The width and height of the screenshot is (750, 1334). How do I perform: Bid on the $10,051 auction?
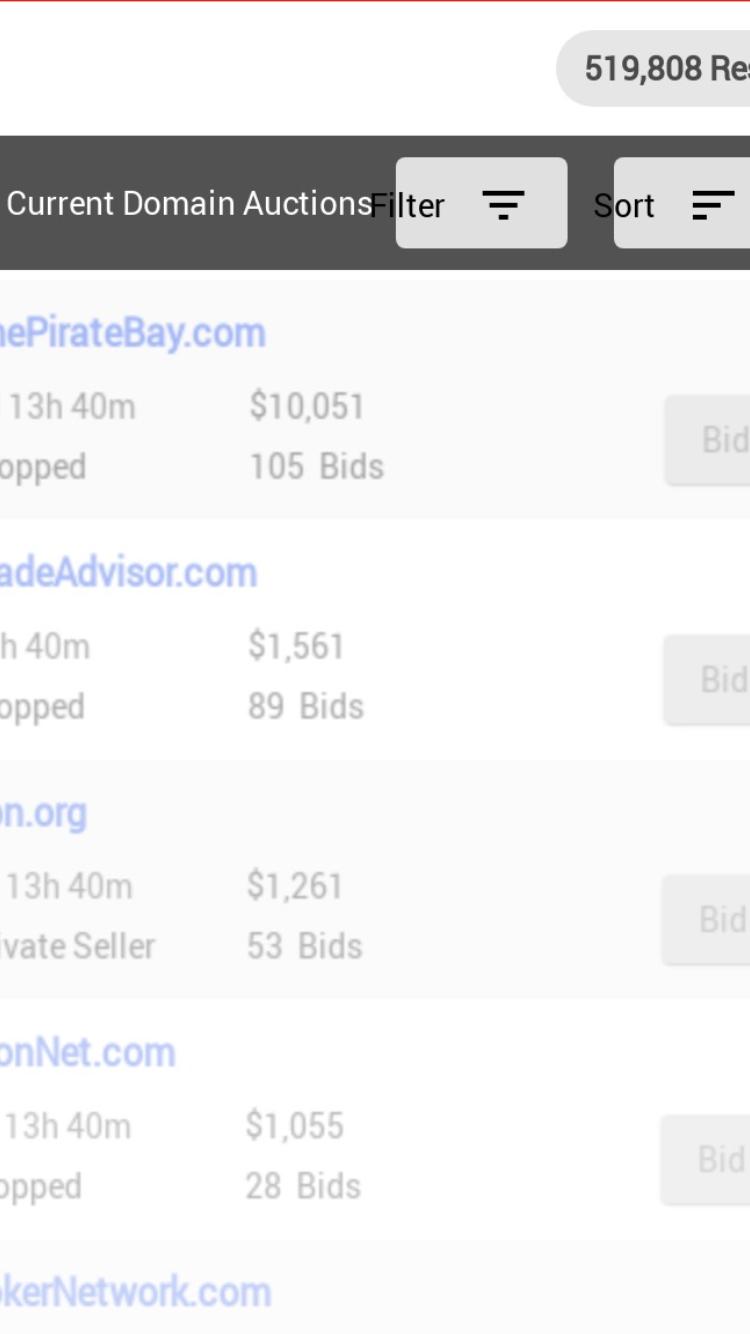click(x=708, y=440)
